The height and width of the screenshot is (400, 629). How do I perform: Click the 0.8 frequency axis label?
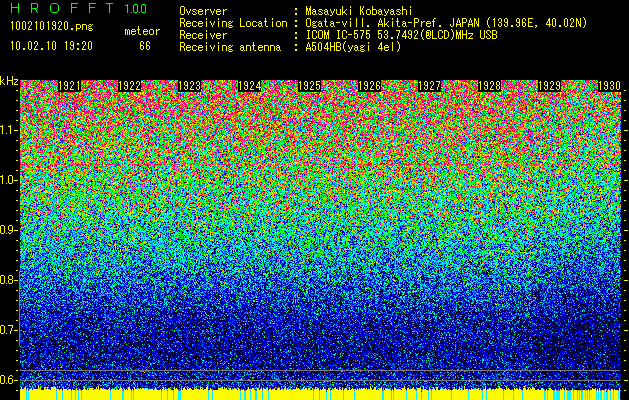tap(8, 280)
